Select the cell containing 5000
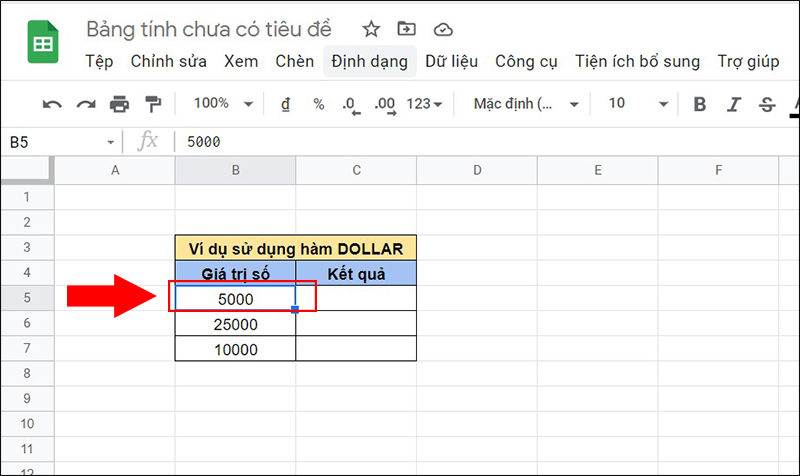 coord(235,298)
